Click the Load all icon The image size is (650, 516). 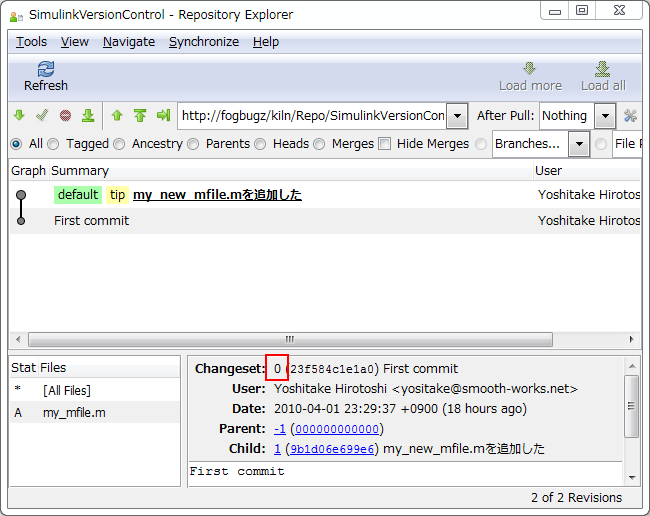tap(602, 69)
